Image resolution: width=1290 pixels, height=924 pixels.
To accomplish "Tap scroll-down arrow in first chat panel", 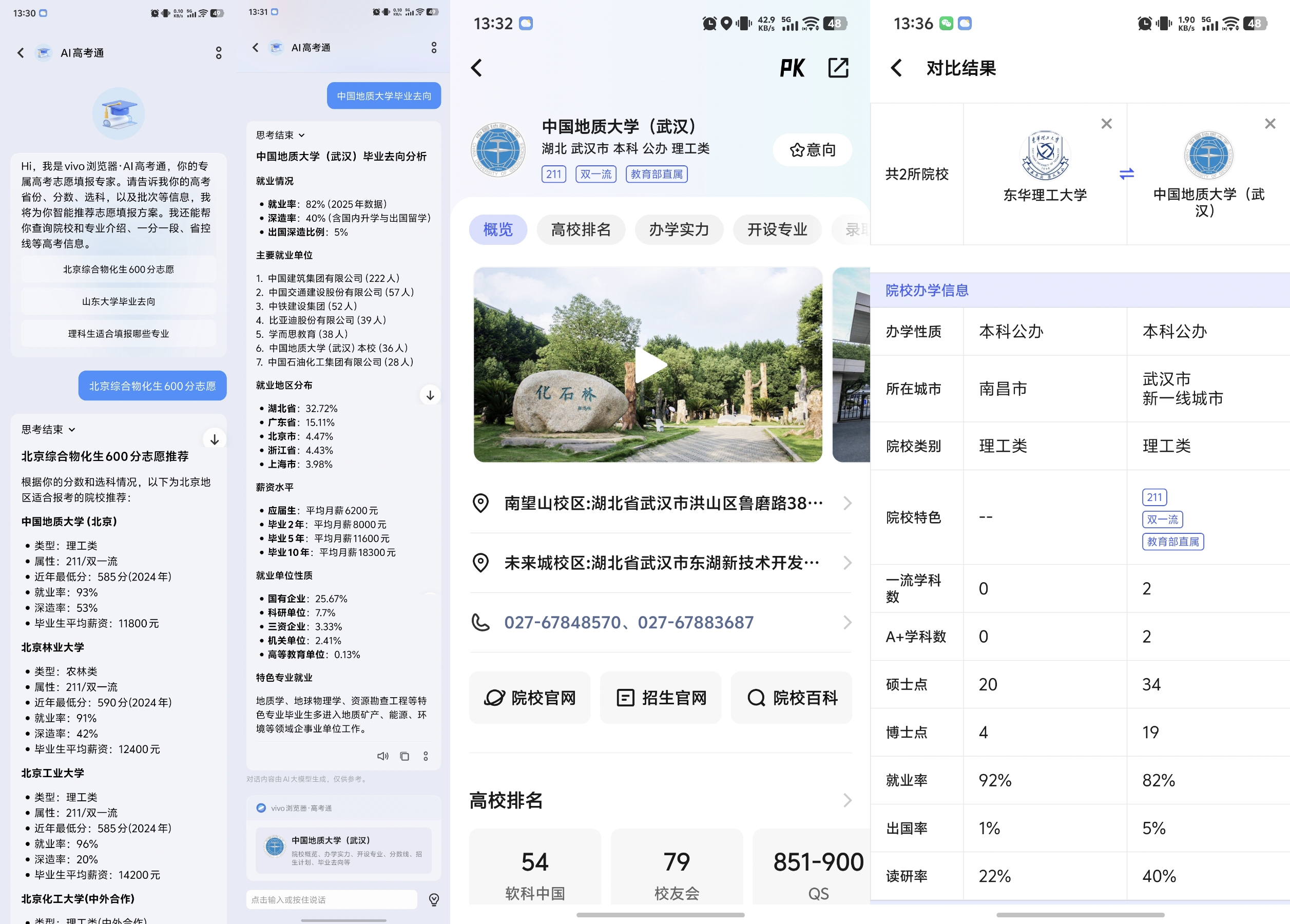I will tap(215, 439).
